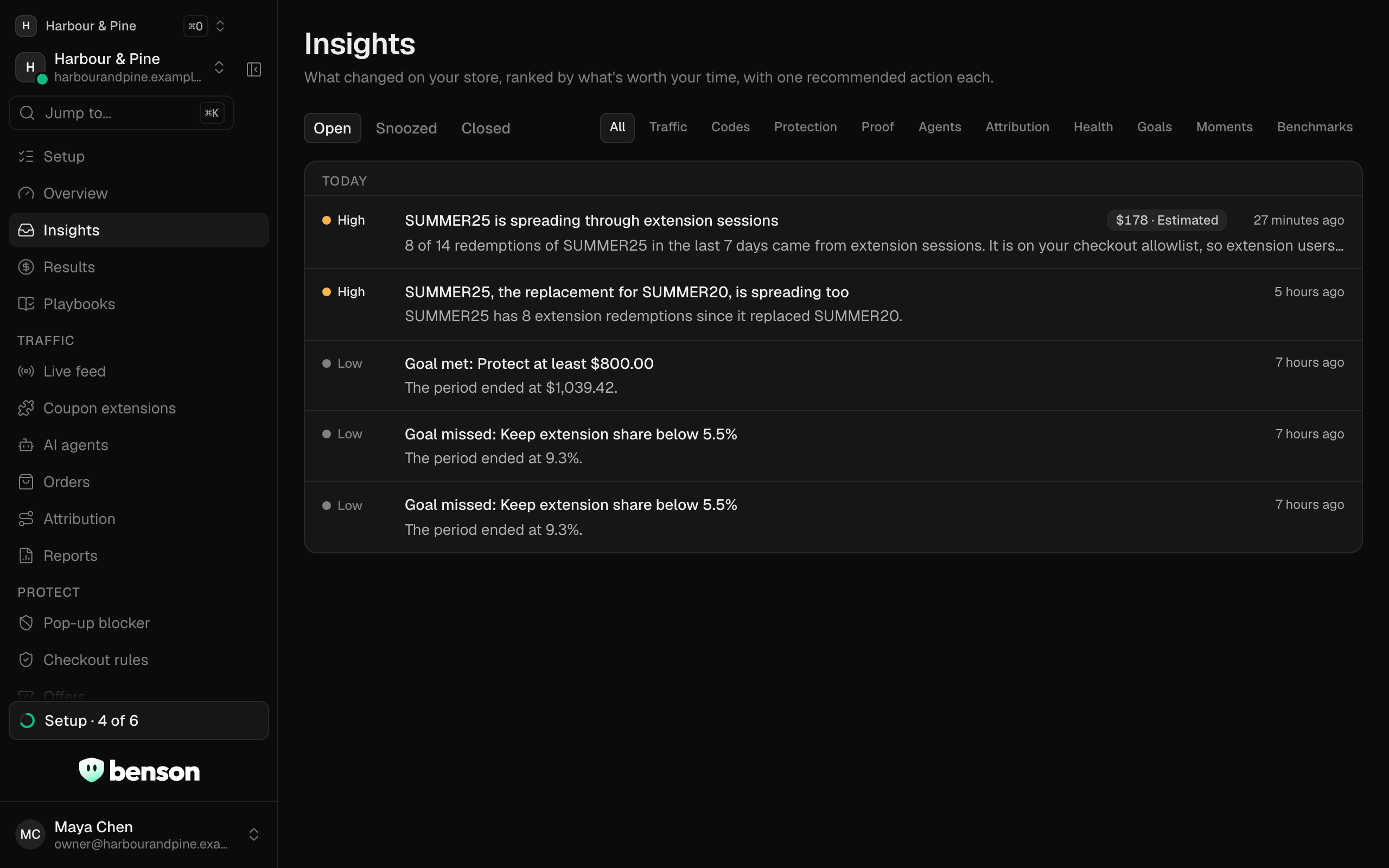Filter insights by Goals

1154,127
